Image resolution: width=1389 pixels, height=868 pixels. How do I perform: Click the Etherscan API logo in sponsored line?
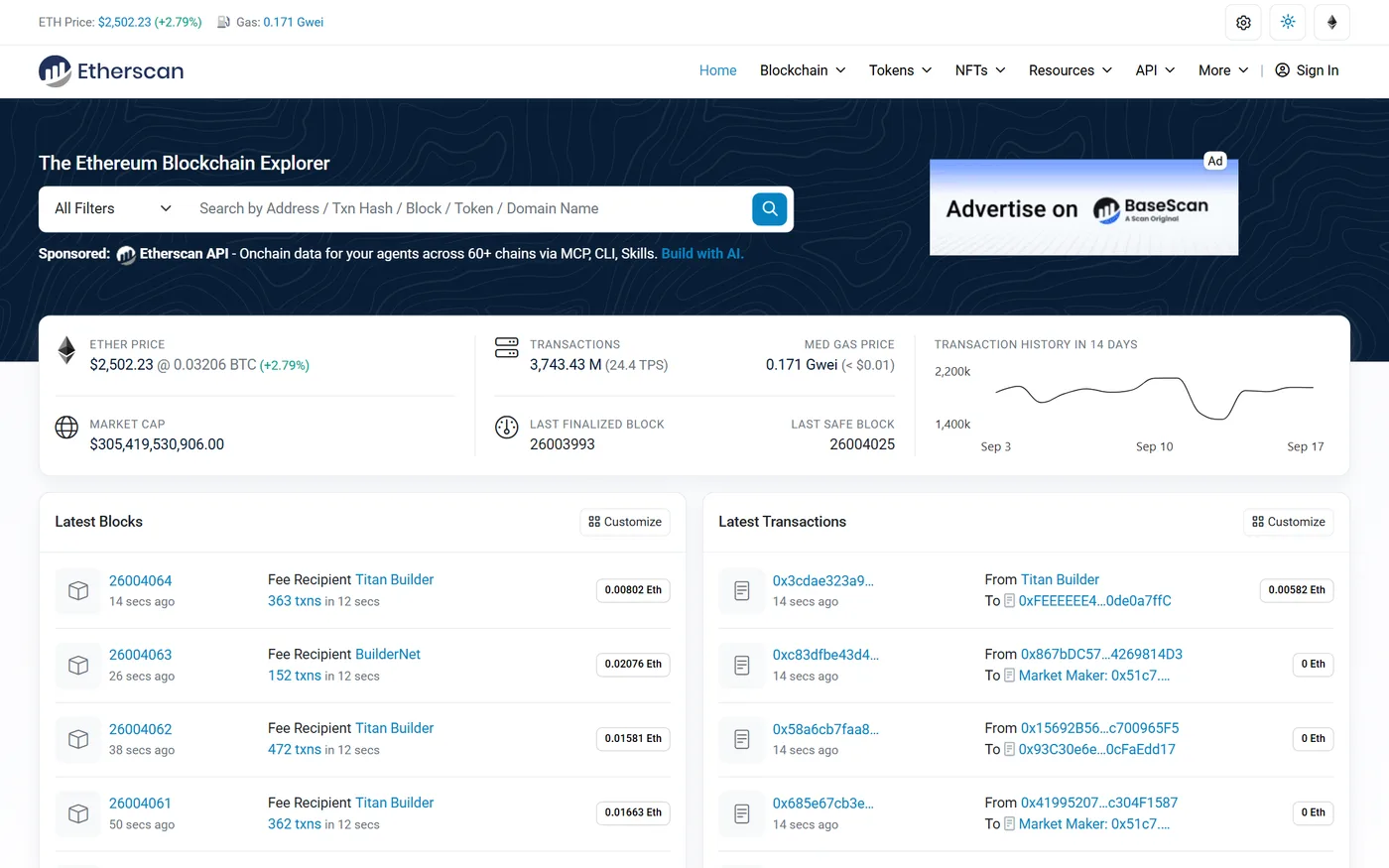click(x=126, y=255)
